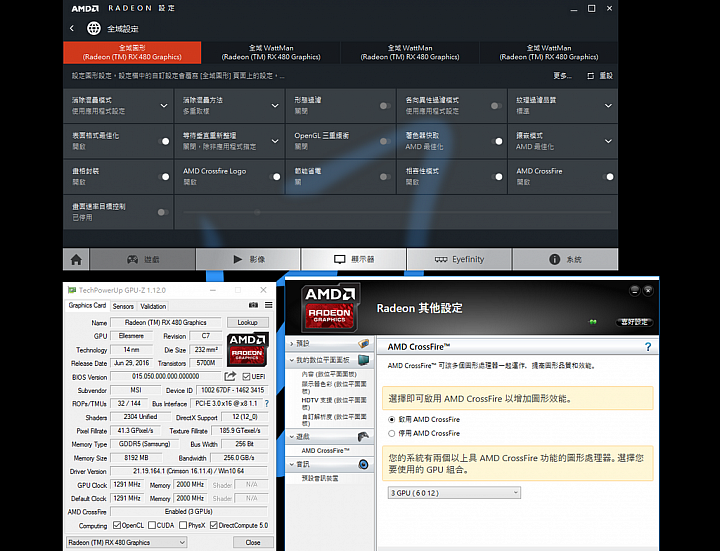Open the GPU-Z hamburger menu icon
Image resolution: width=720 pixels, height=551 pixels.
pos(269,305)
